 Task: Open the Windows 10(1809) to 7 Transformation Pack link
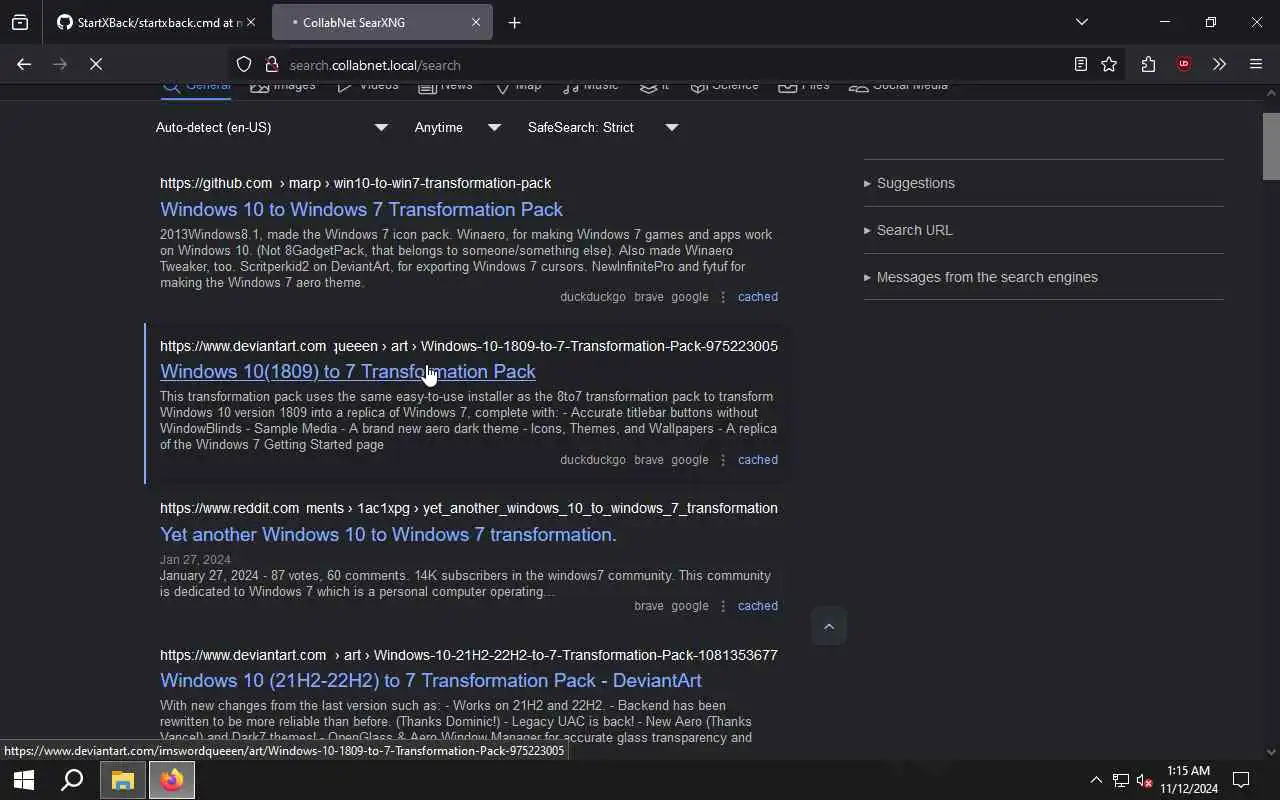click(x=348, y=371)
